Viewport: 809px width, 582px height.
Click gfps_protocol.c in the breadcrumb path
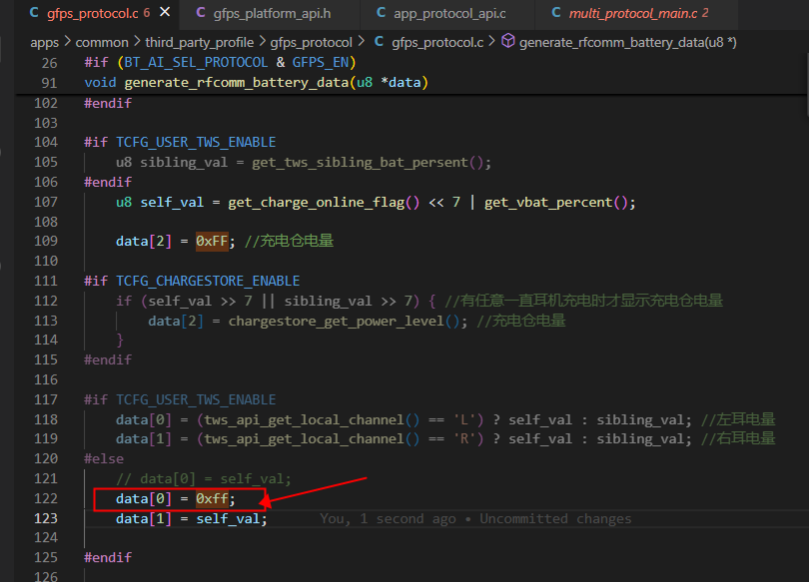pyautogui.click(x=438, y=42)
